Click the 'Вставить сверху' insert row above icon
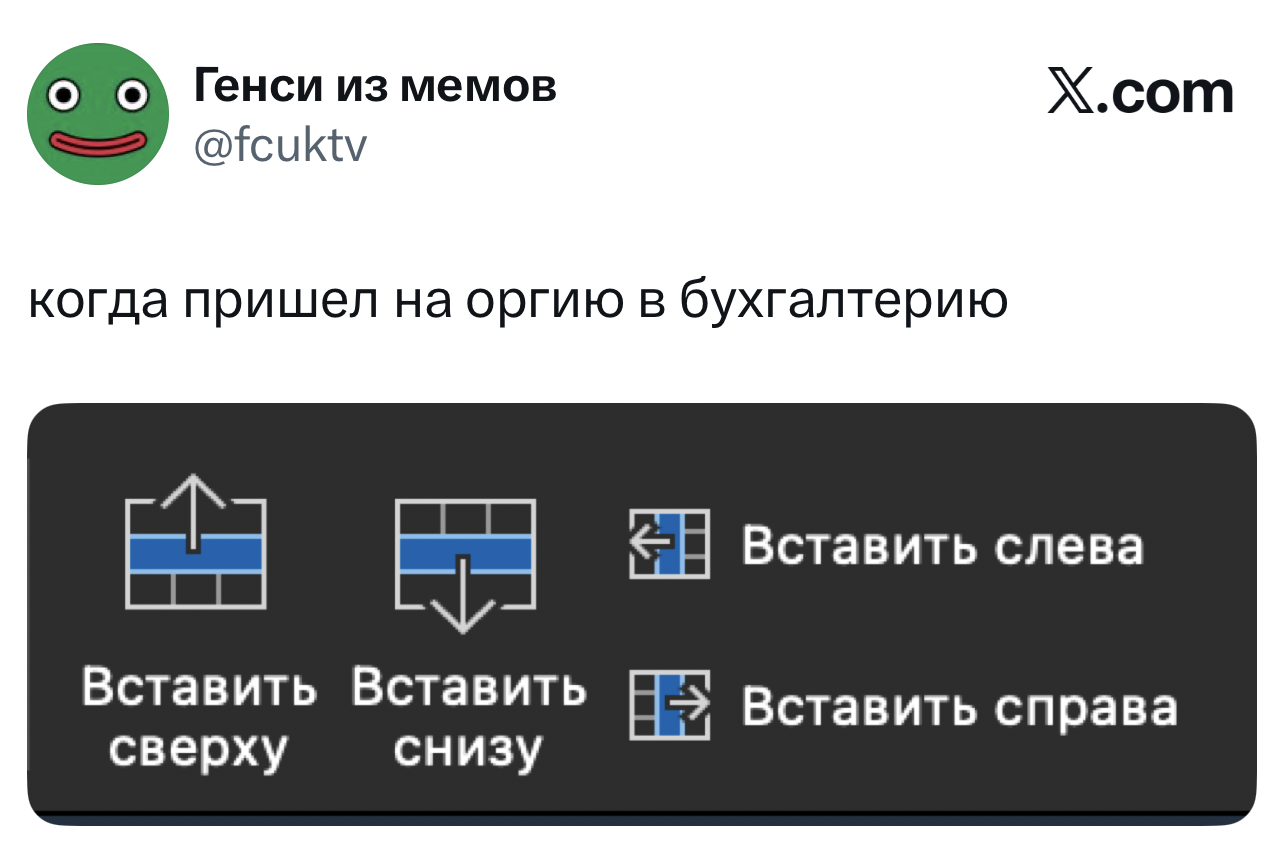The width and height of the screenshot is (1284, 857). click(x=195, y=553)
